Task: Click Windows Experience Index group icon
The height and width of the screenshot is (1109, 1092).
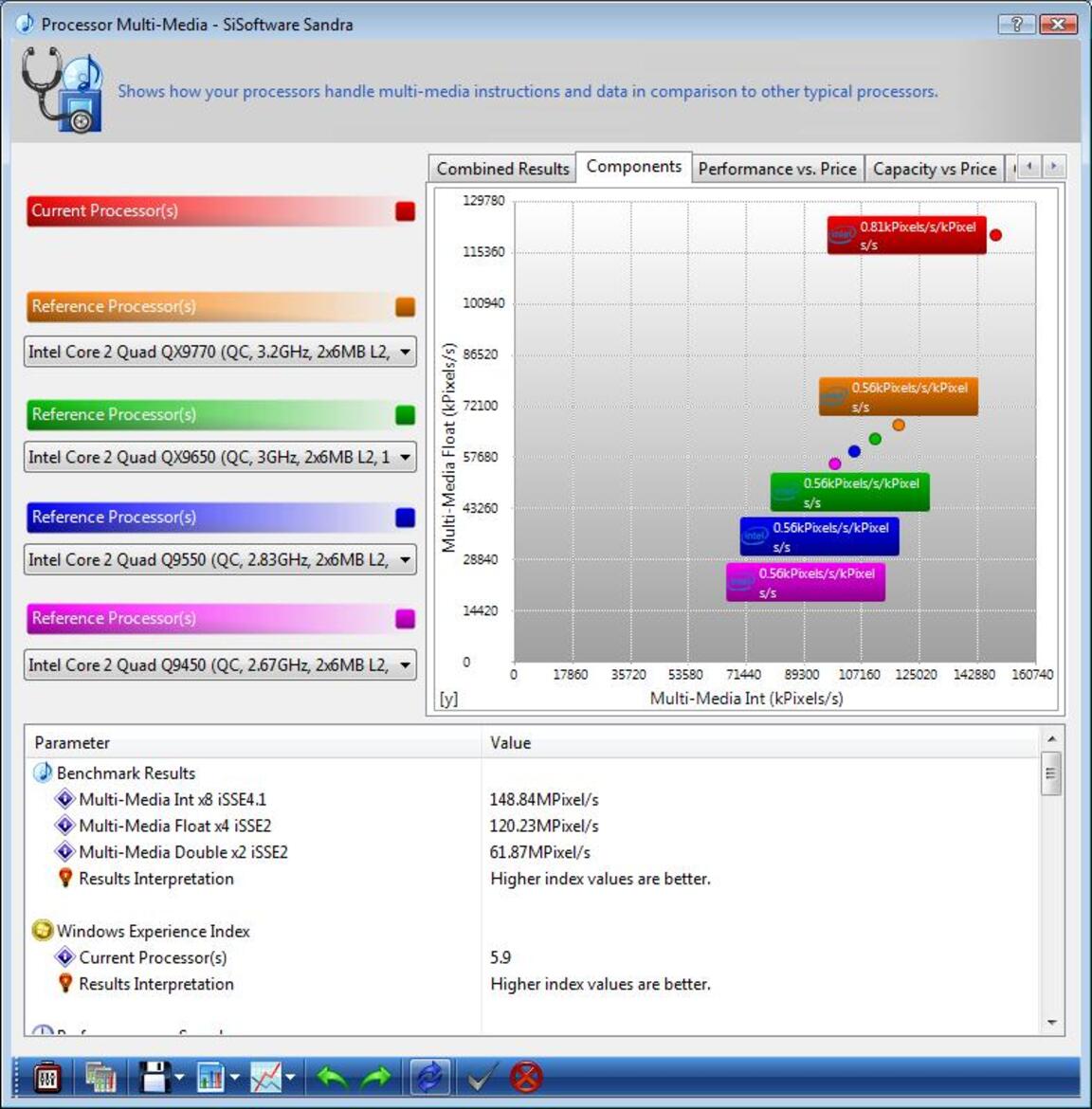Action: 43,931
